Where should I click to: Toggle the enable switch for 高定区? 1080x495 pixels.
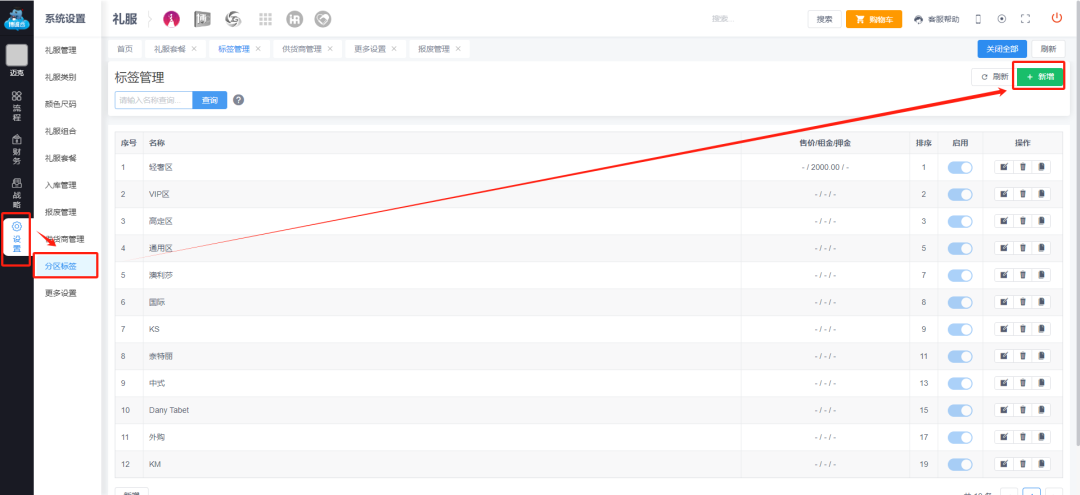coord(960,221)
